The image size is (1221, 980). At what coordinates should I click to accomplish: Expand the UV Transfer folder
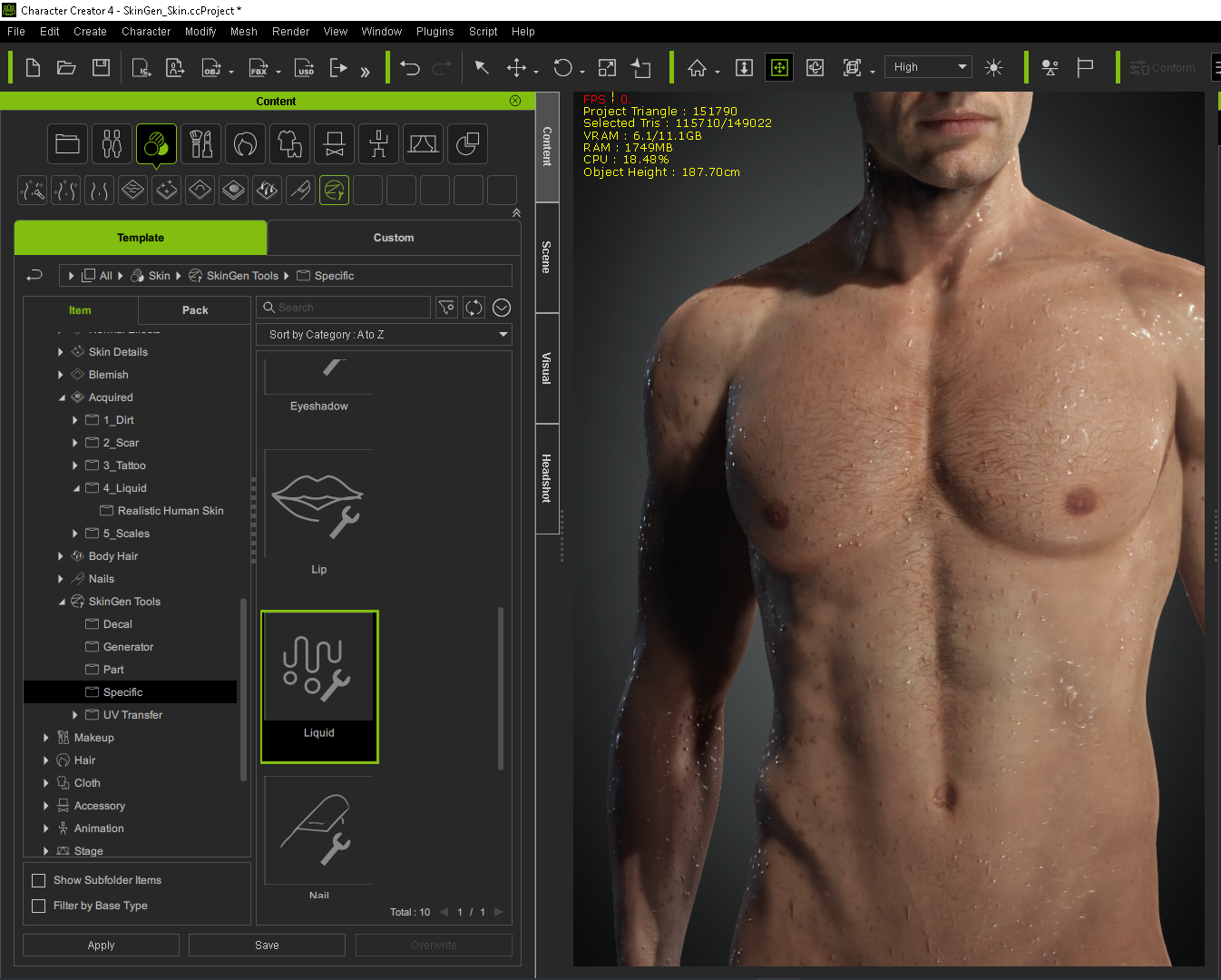75,715
